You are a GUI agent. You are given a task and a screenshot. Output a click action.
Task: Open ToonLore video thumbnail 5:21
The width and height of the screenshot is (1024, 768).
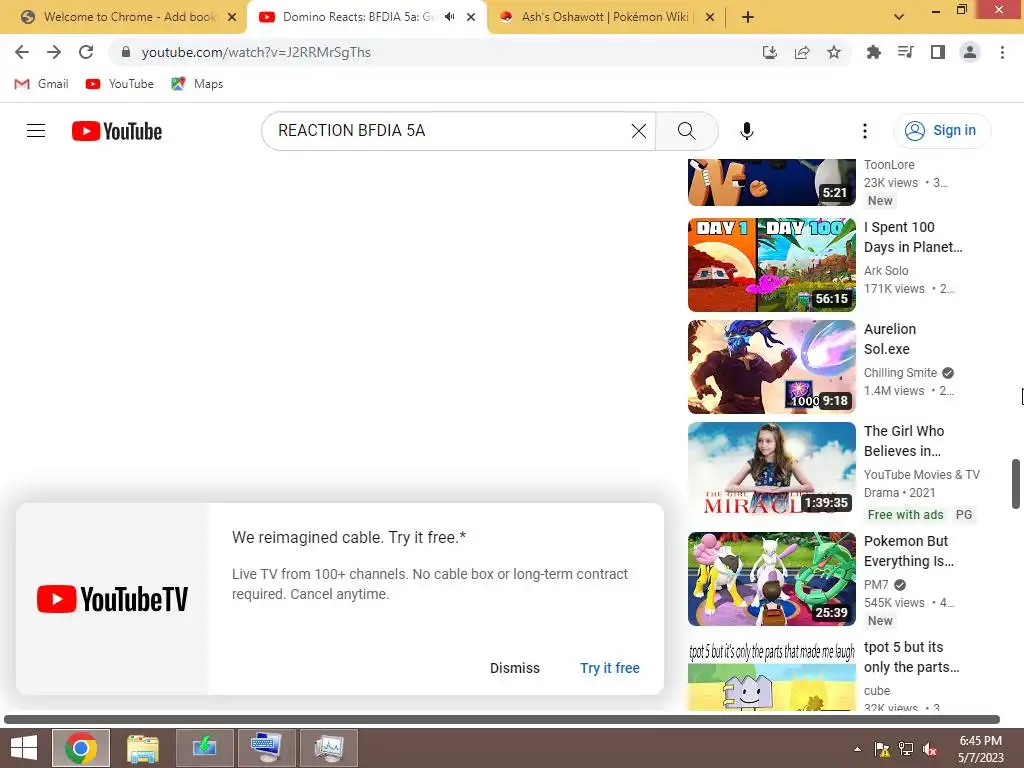(772, 182)
